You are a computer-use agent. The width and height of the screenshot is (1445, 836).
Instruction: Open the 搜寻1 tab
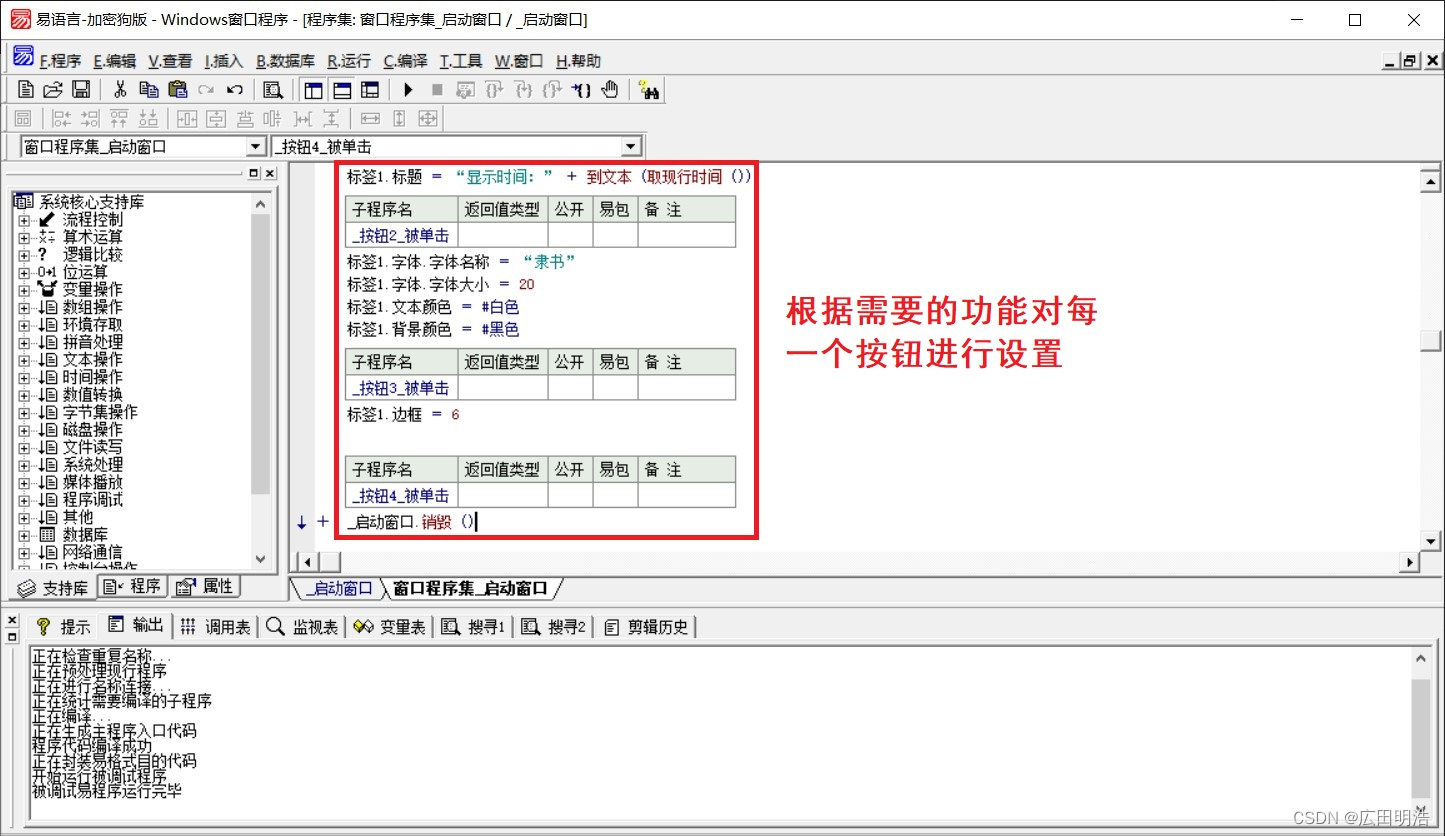474,627
